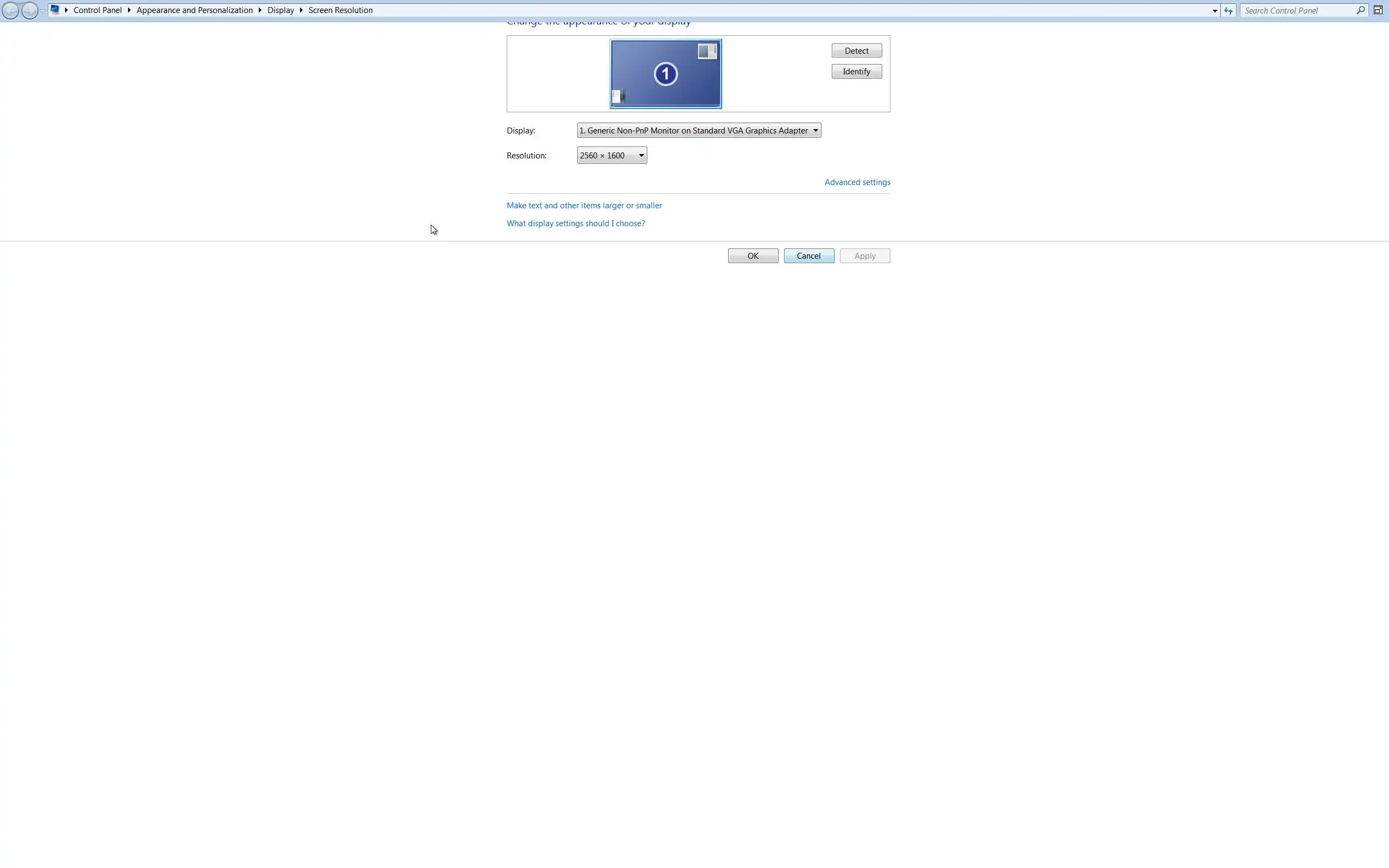Image resolution: width=1389 pixels, height=868 pixels.
Task: Go to Appearance and Personalization breadcrumb
Action: coord(195,10)
